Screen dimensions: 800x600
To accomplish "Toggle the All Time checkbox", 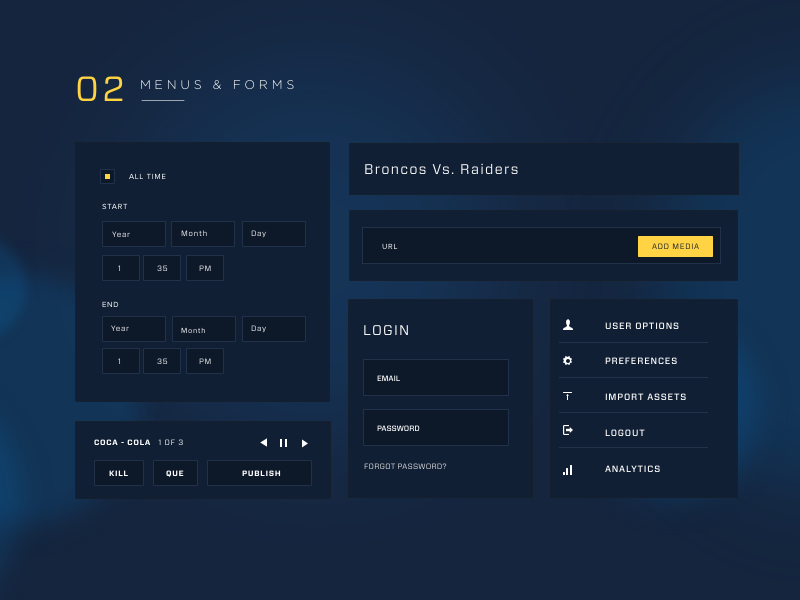I will pyautogui.click(x=107, y=177).
